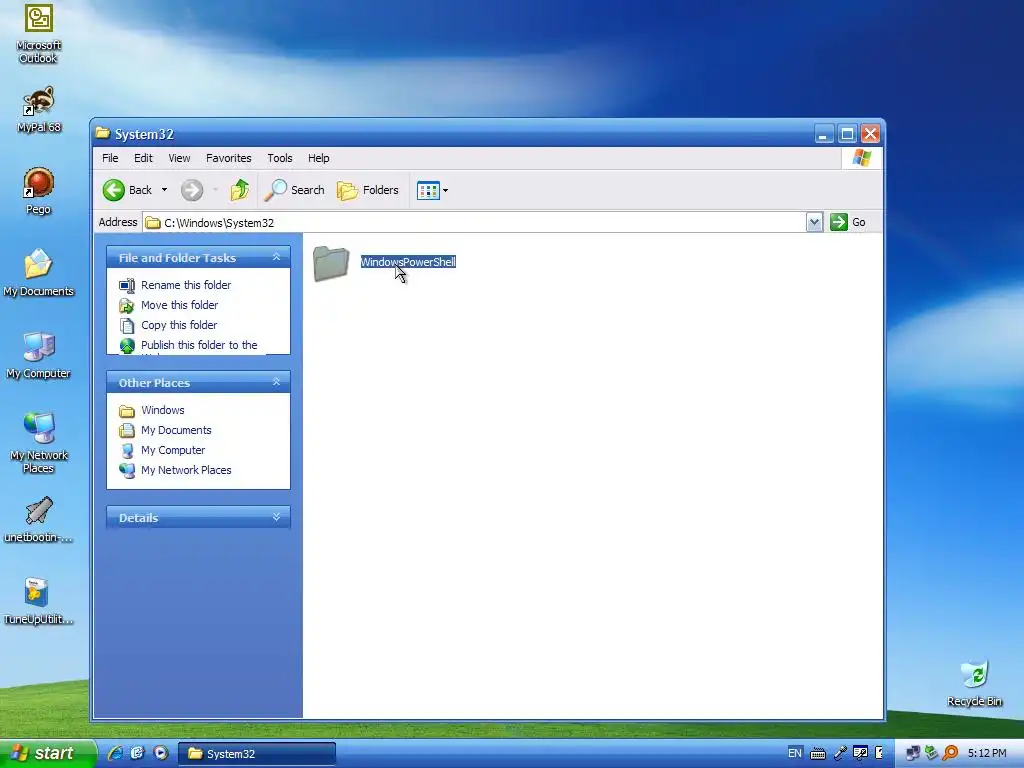Go to My Documents in Other Places
Viewport: 1024px width, 768px height.
176,430
